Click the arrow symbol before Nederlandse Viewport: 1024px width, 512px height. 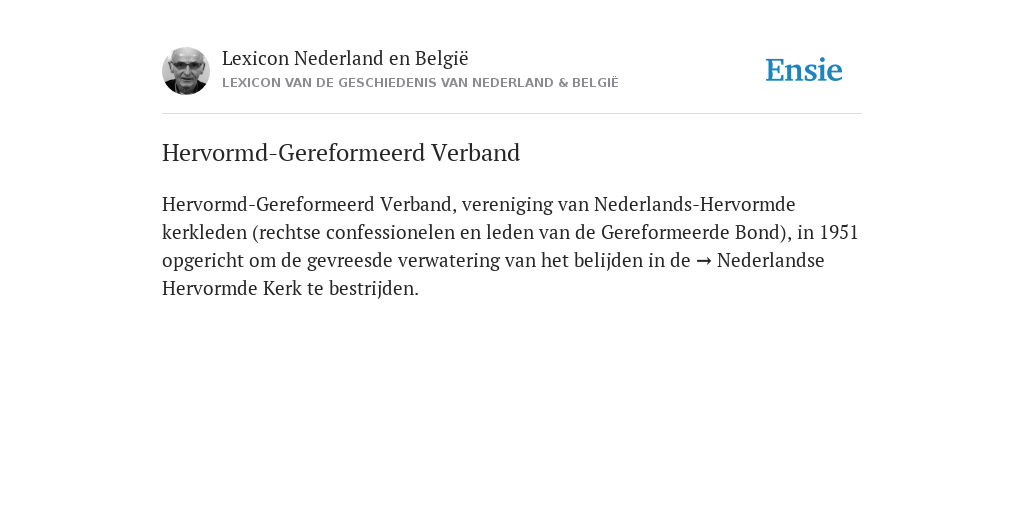[x=703, y=261]
